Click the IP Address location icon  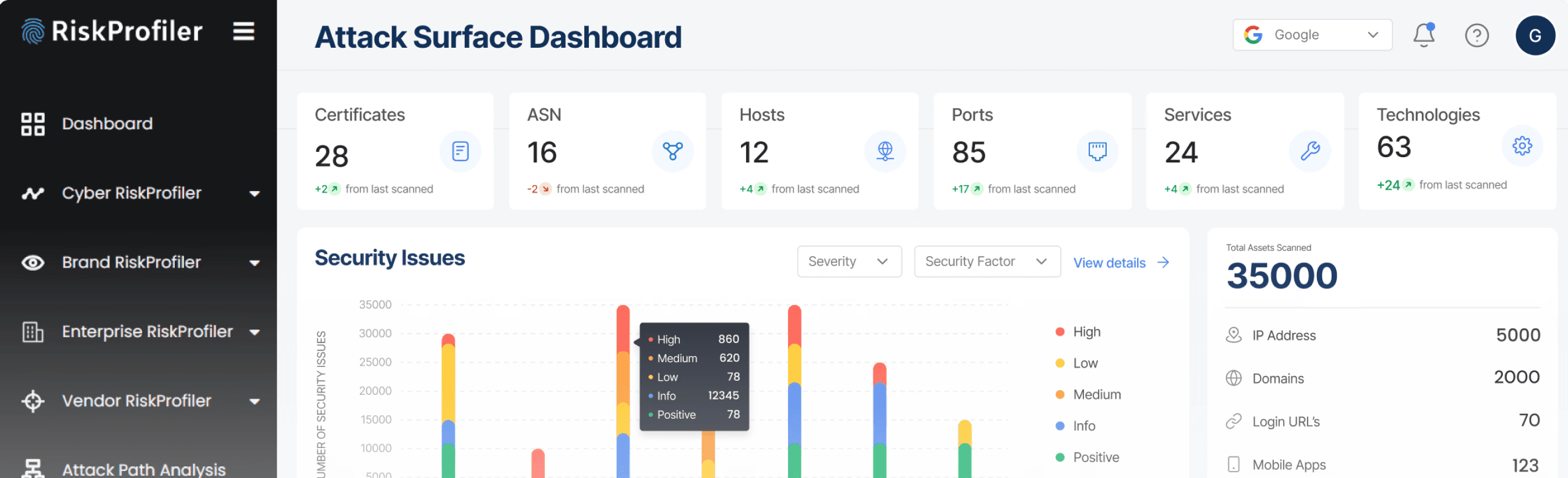[1233, 335]
